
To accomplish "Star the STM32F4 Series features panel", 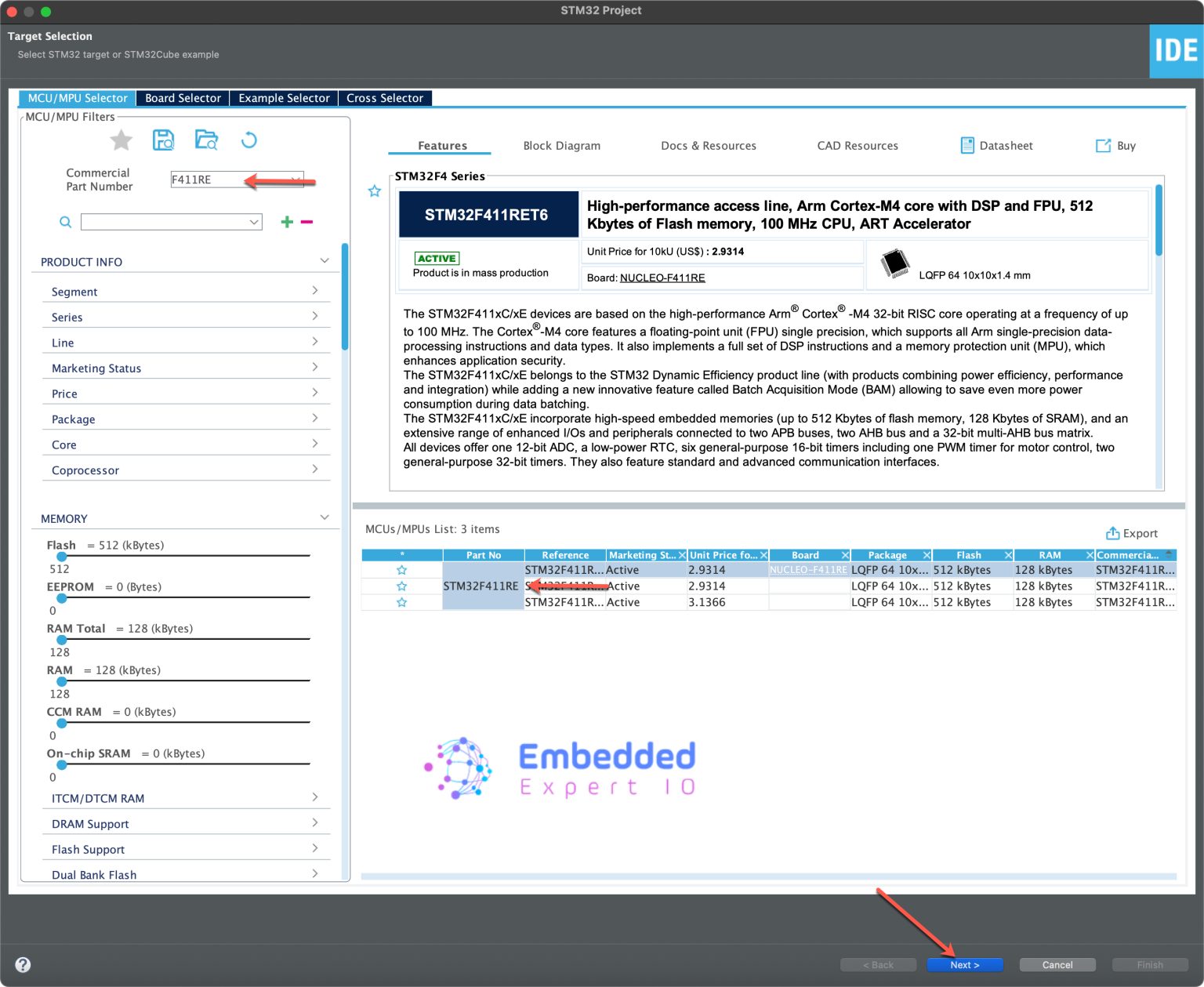I will [x=374, y=191].
